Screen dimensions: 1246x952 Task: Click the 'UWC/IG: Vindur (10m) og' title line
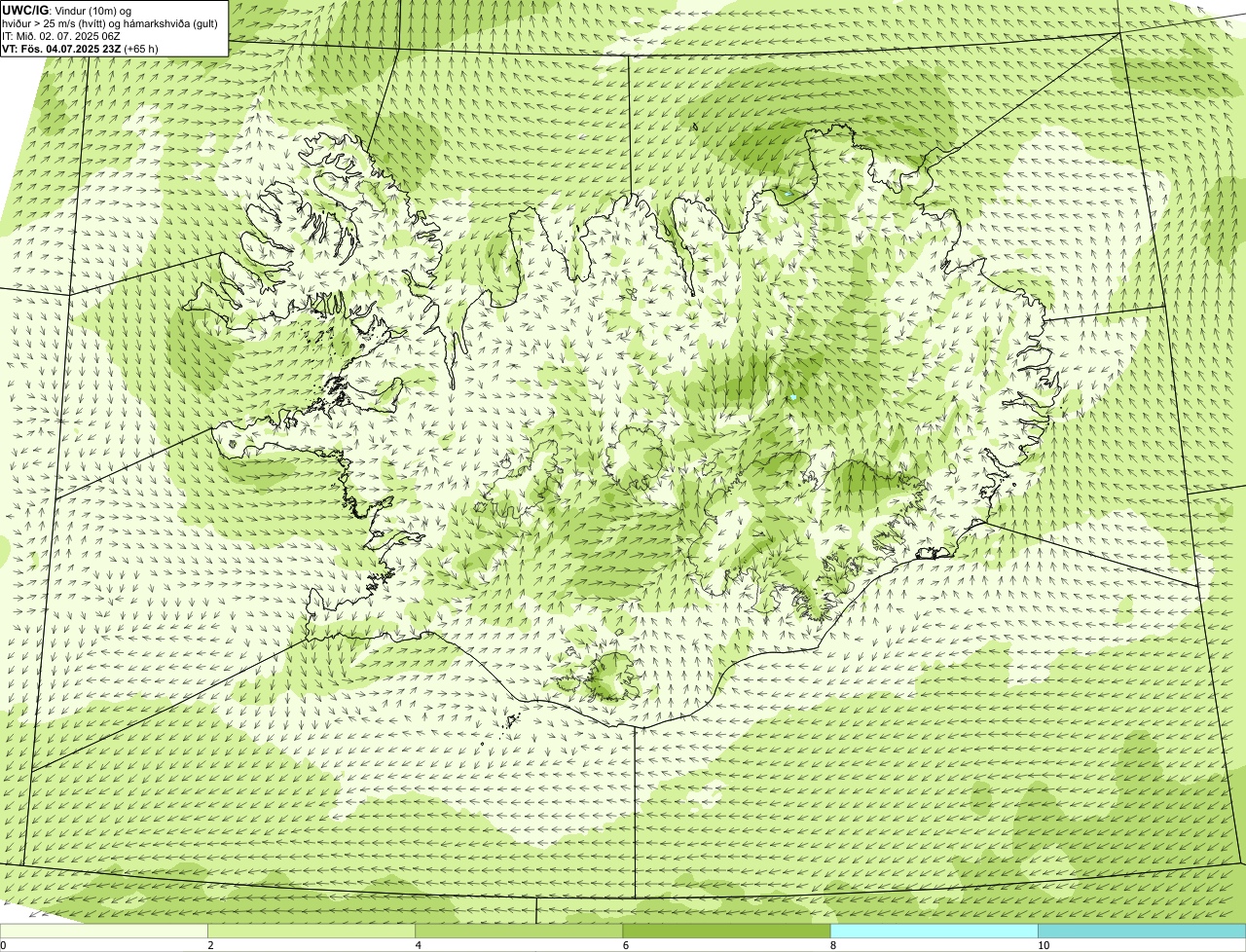click(67, 11)
